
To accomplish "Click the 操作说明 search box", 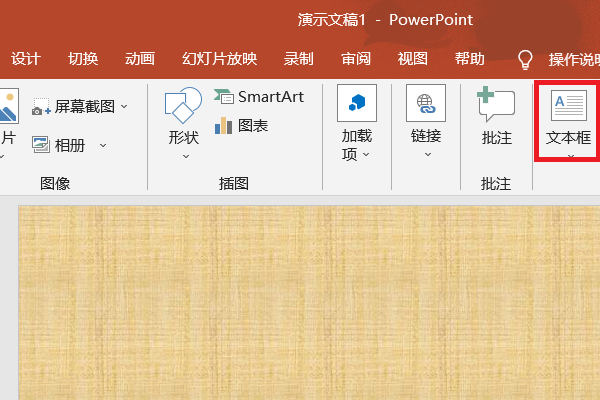I will (x=573, y=59).
